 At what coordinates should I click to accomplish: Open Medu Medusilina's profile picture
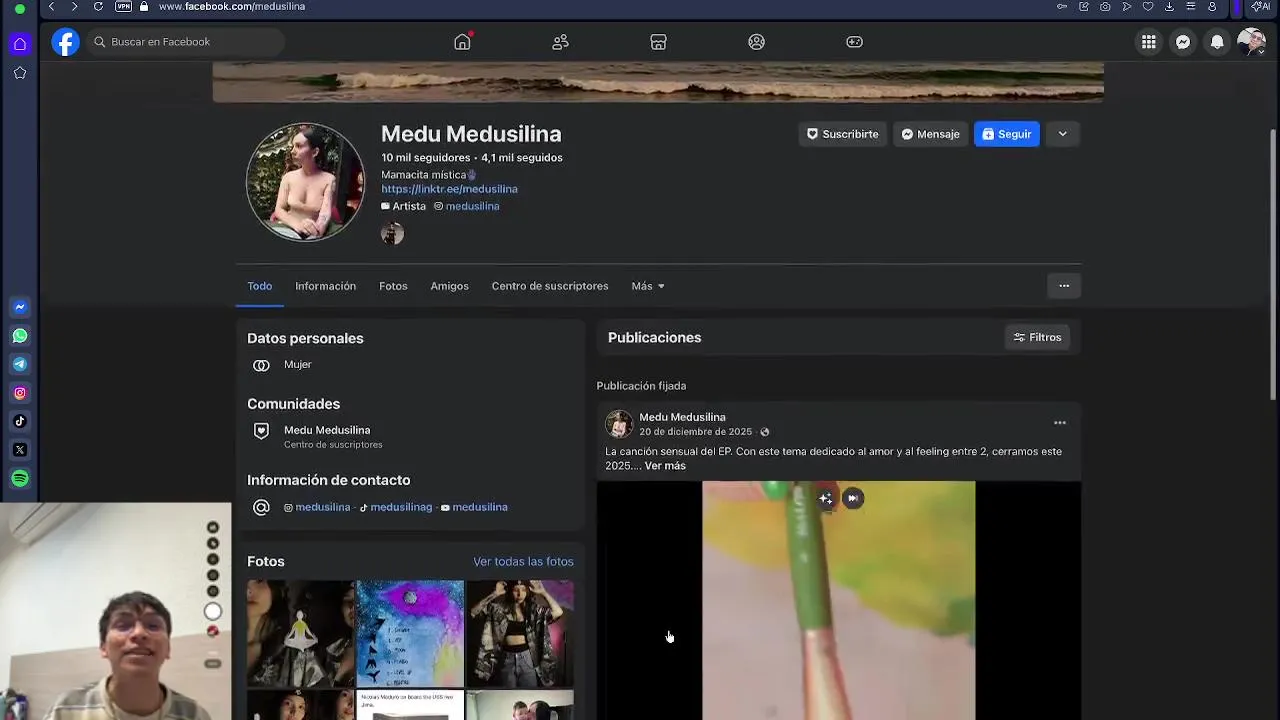point(305,182)
